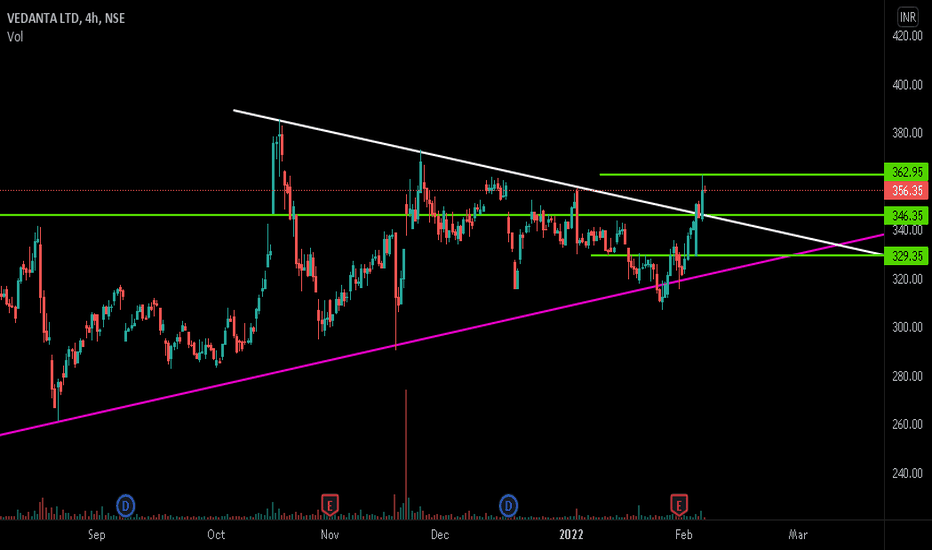Click the 320.00 price axis label
Image resolution: width=932 pixels, height=550 pixels.
907,279
